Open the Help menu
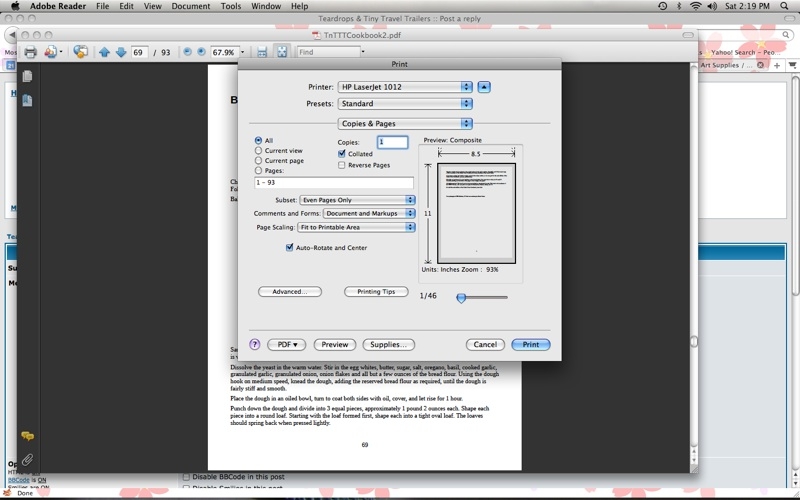The height and width of the screenshot is (500, 800). coord(299,6)
